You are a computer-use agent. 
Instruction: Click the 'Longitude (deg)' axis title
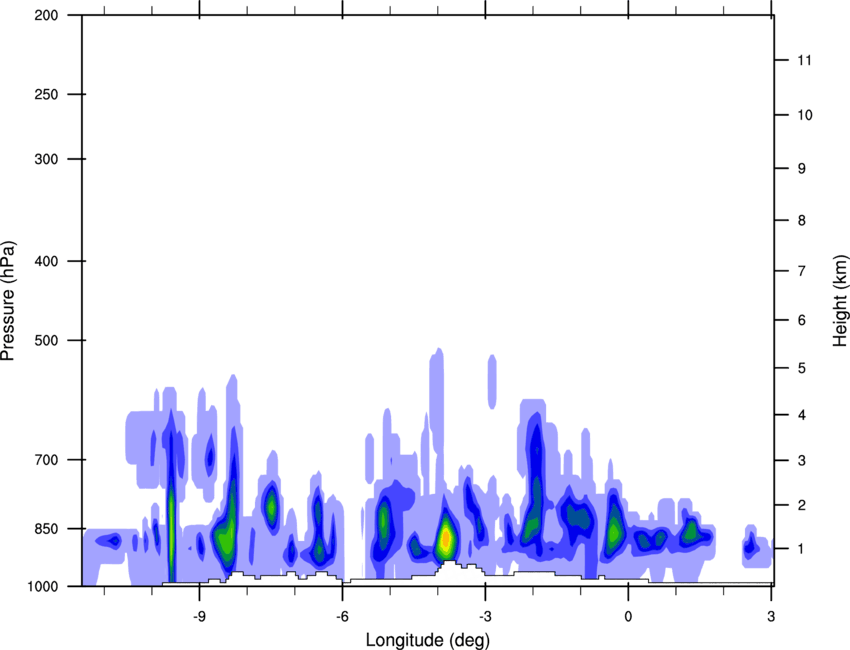point(428,640)
